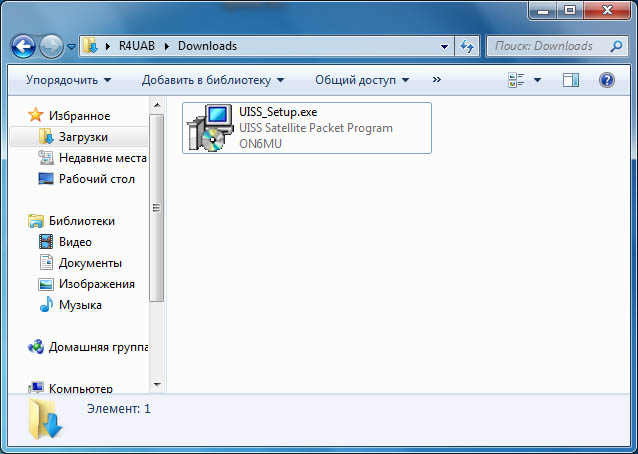Click the UISS_Setup.exe installer icon
This screenshot has width=638, height=454.
[x=210, y=128]
